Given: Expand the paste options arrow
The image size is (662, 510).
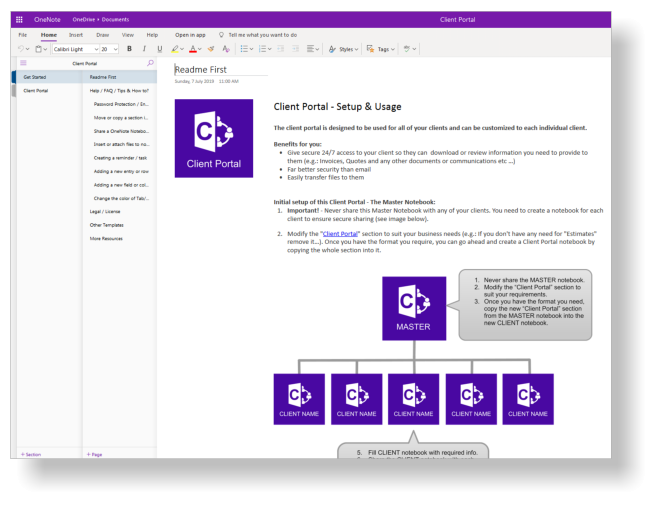Looking at the screenshot, I should point(45,49).
